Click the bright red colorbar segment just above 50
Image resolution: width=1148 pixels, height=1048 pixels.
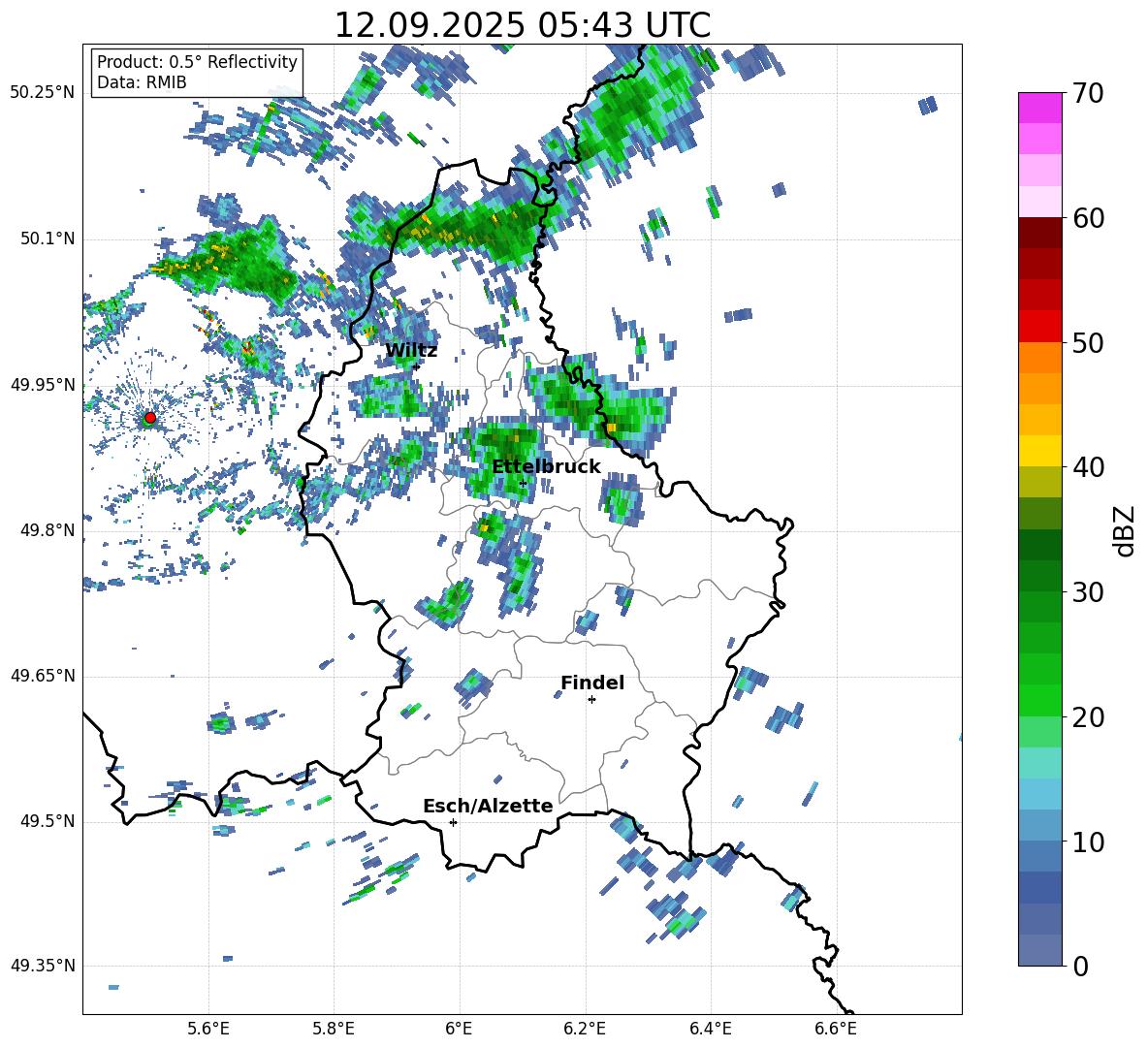(x=1039, y=327)
